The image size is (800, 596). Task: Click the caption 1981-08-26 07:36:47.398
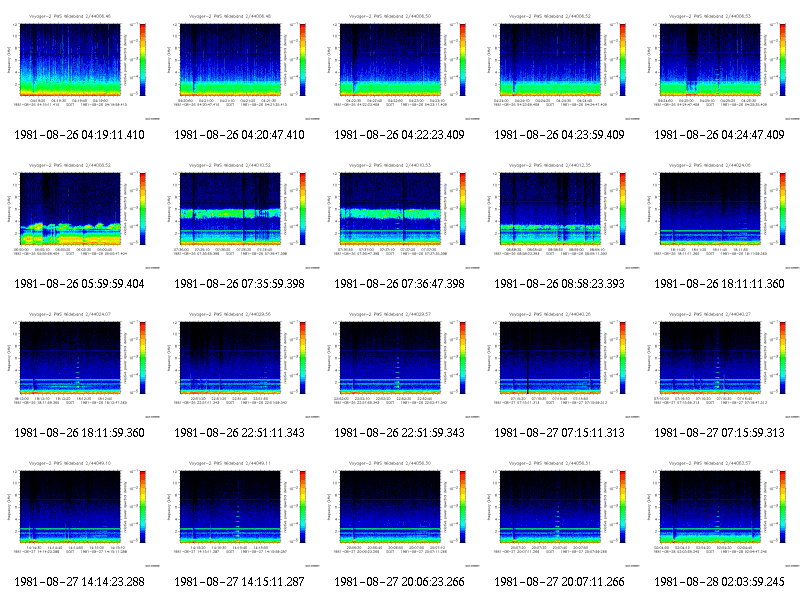pyautogui.click(x=399, y=284)
